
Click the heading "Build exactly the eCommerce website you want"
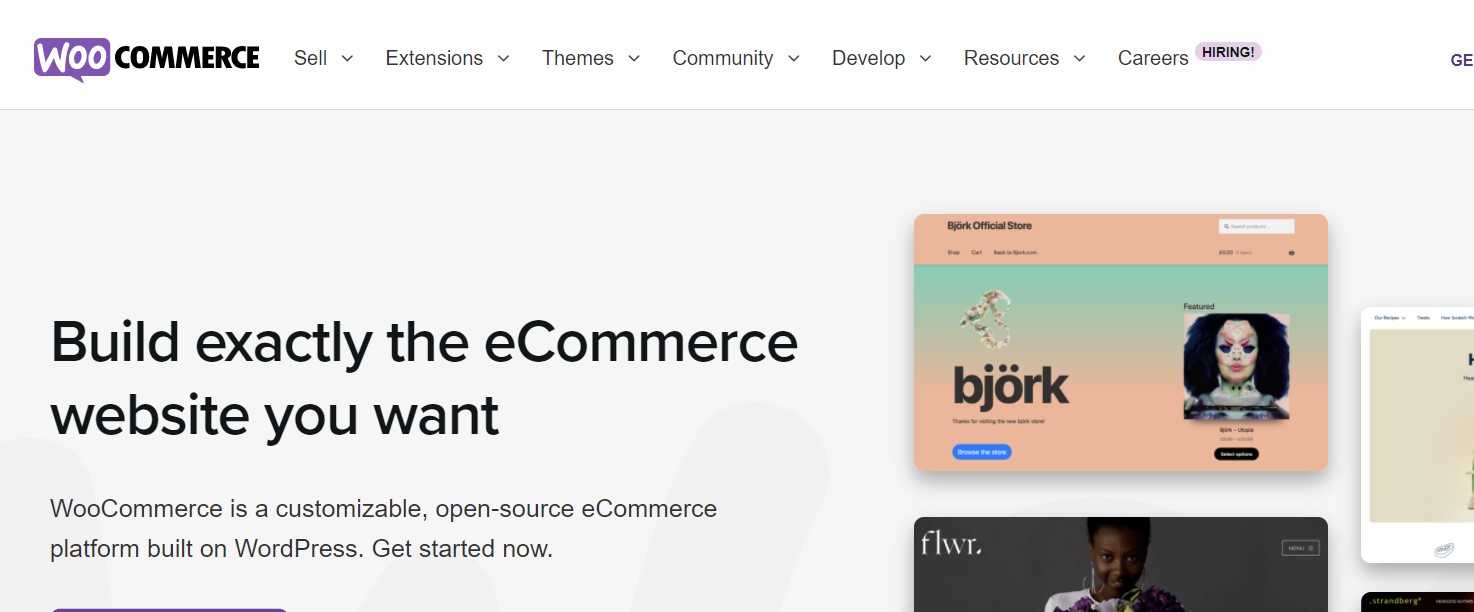pos(424,378)
